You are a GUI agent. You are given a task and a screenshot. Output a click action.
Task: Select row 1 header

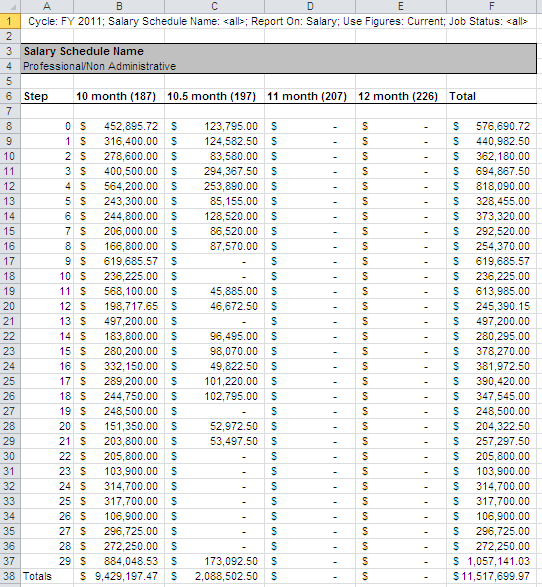click(x=10, y=21)
